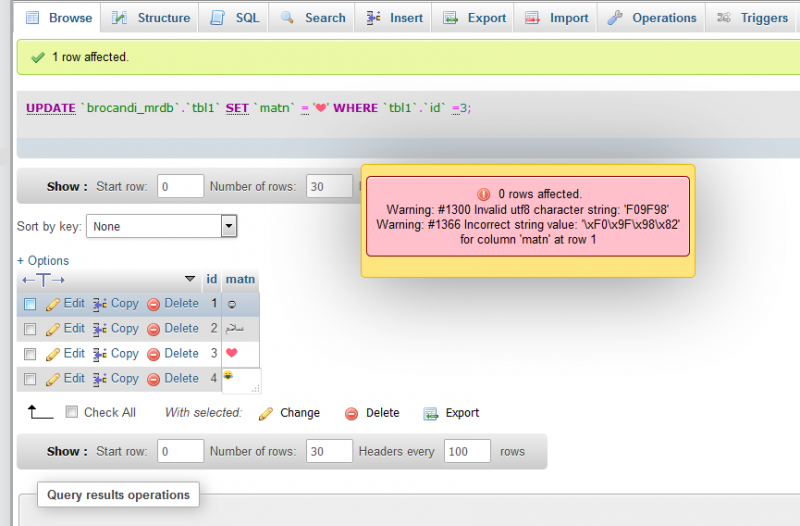Click the red error icon in warning popup

tap(484, 194)
